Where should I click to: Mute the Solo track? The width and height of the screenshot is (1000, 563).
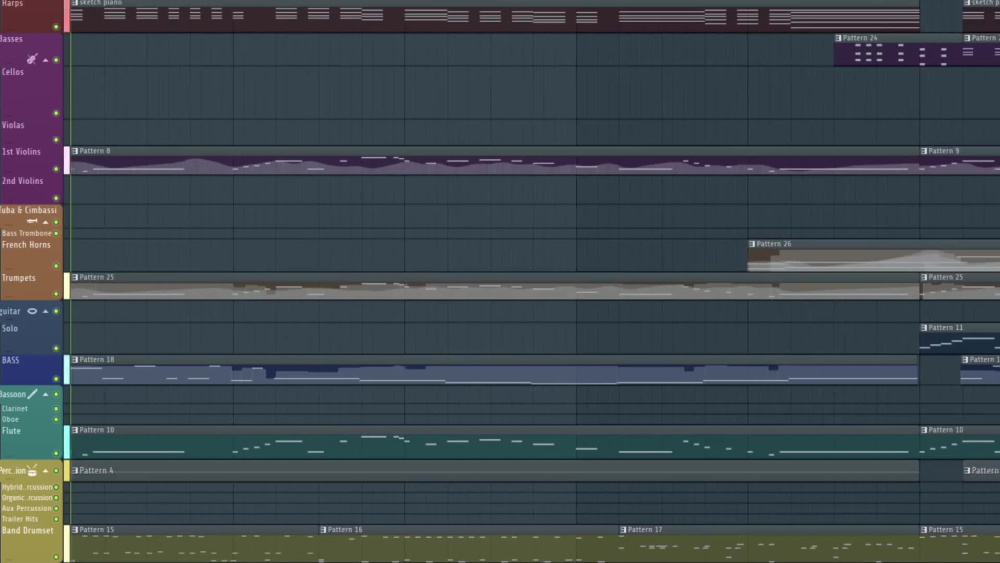tap(56, 348)
